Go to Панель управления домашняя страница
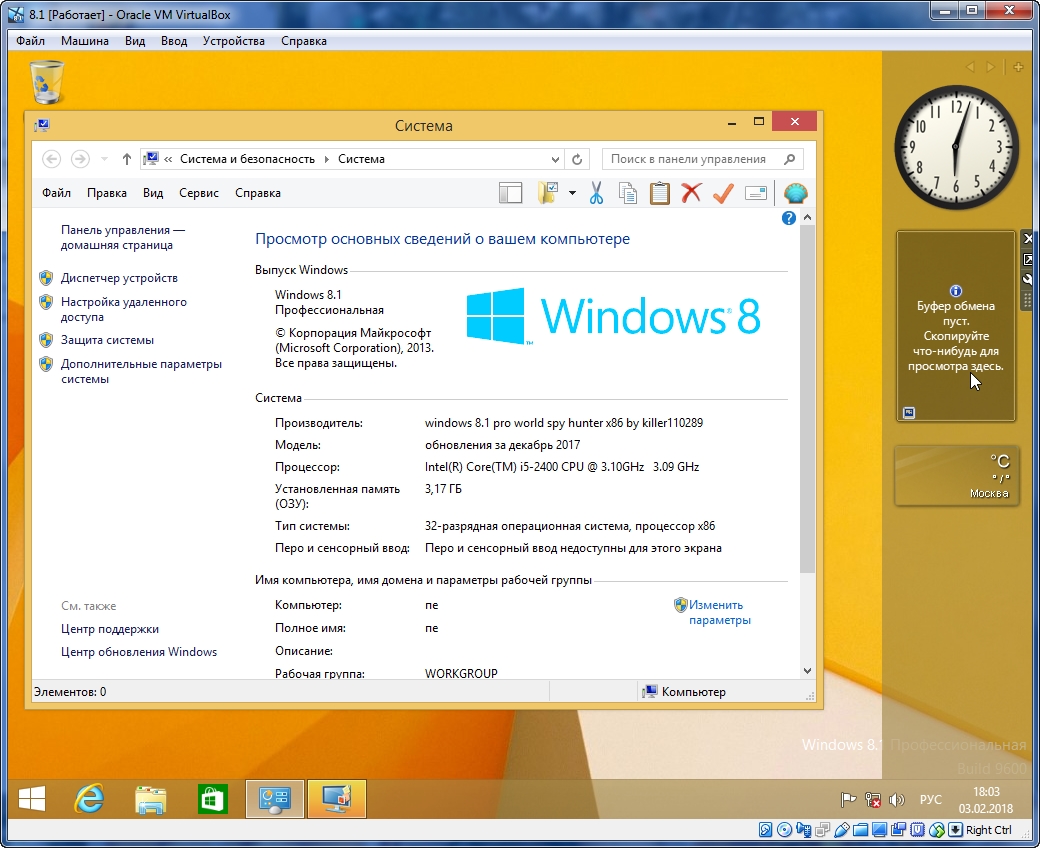The height and width of the screenshot is (848, 1040). (123, 237)
